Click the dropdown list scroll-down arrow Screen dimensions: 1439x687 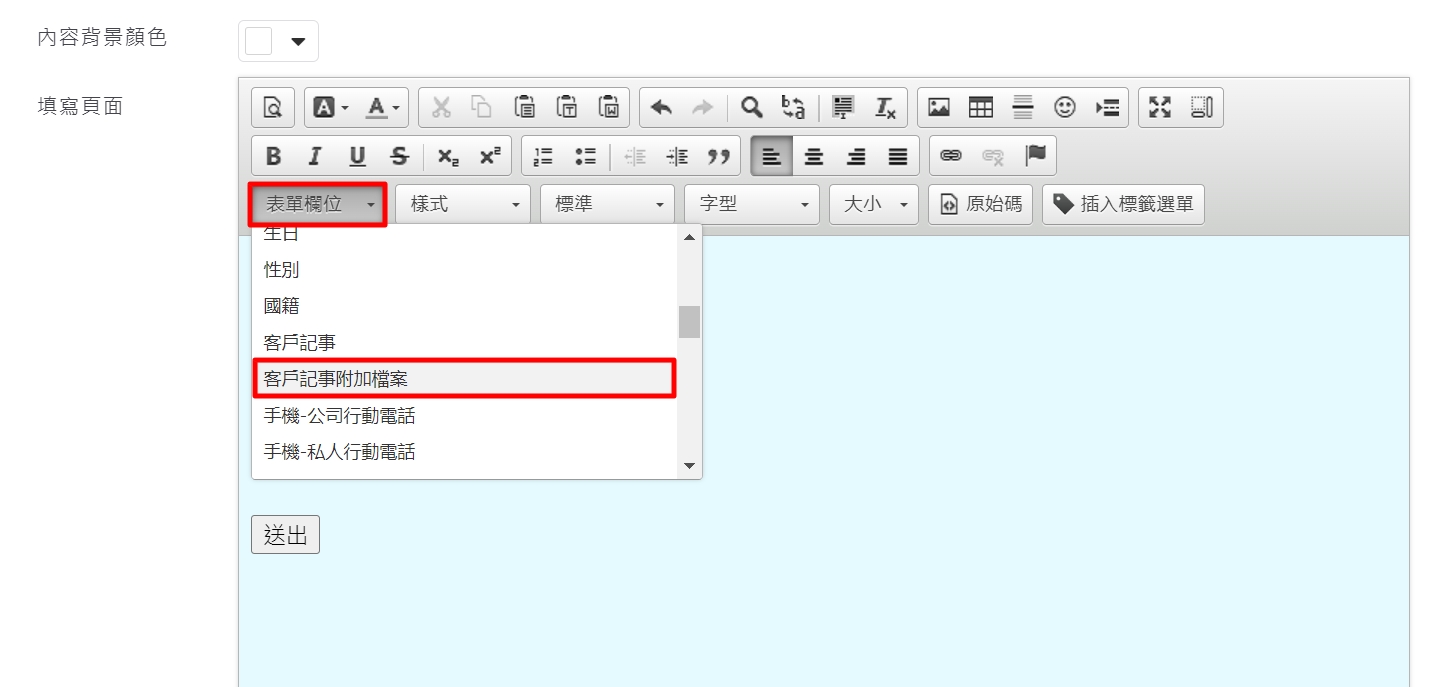point(689,466)
